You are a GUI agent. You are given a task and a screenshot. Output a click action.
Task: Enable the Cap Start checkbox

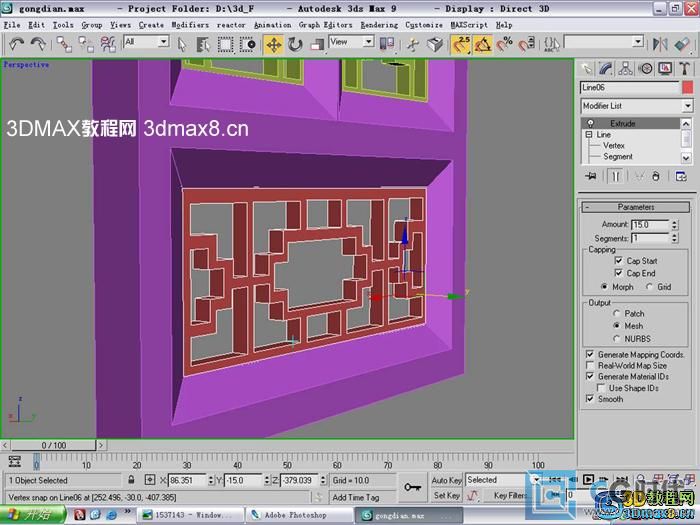618,260
